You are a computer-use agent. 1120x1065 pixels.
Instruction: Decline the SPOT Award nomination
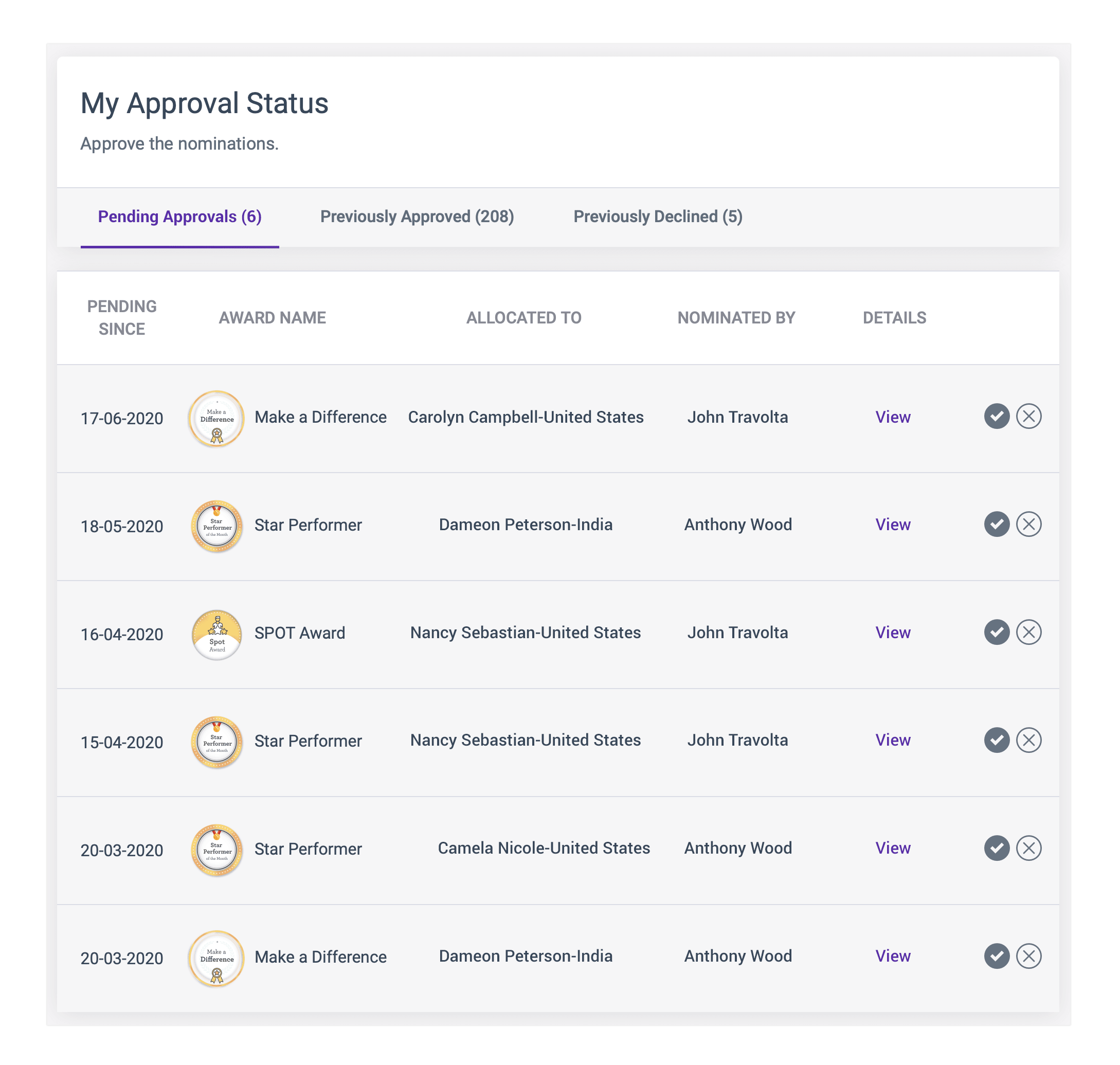(x=1028, y=633)
